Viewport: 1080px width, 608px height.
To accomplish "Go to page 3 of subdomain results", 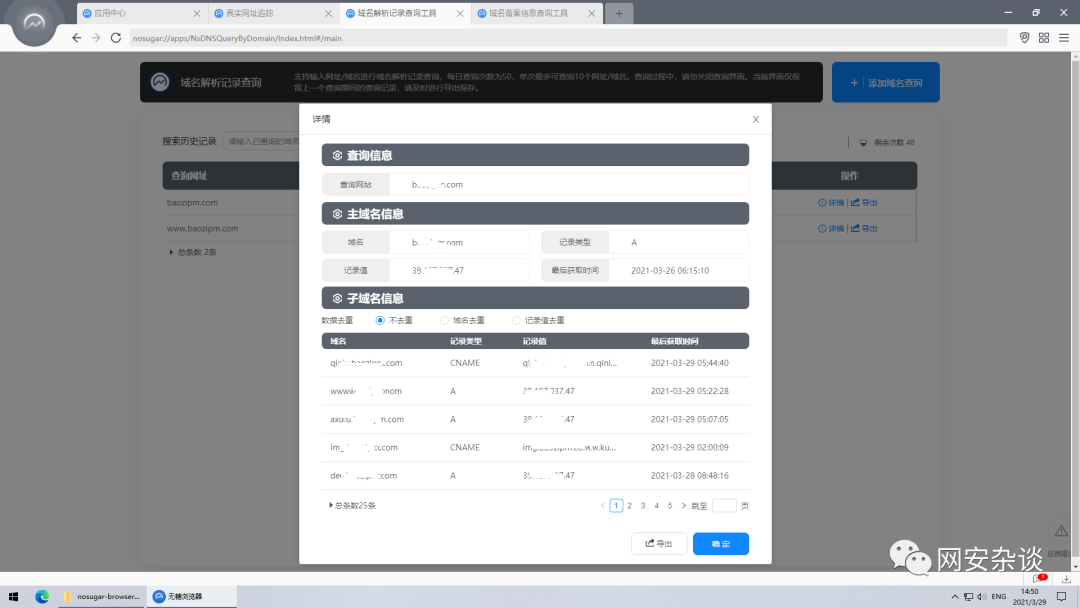I will pyautogui.click(x=643, y=505).
